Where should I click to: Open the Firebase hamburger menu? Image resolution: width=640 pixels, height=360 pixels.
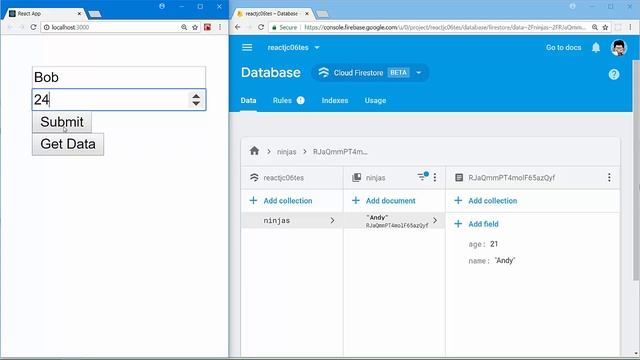click(x=247, y=47)
